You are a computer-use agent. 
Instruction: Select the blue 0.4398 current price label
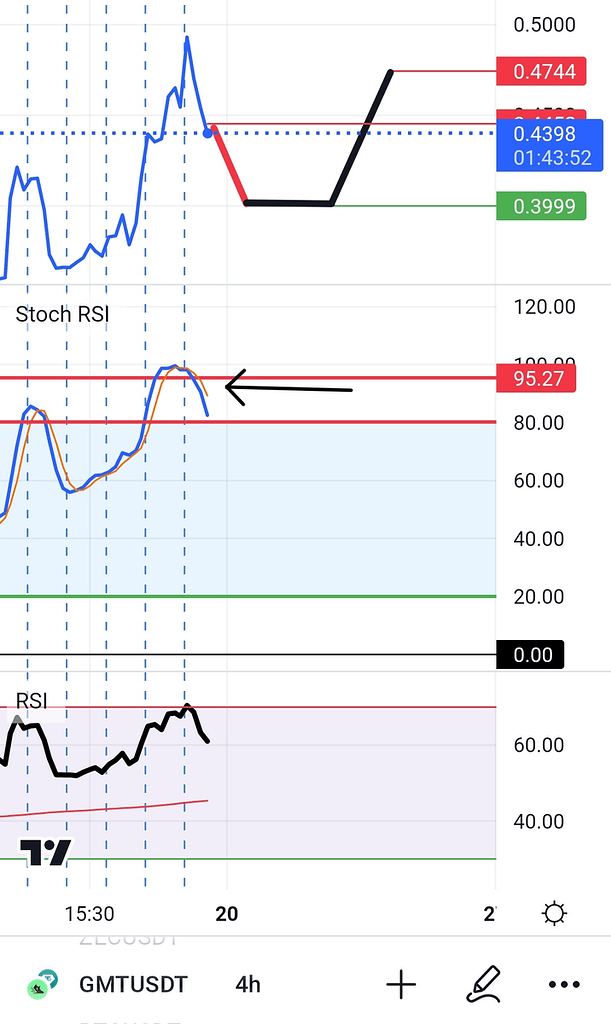[x=552, y=145]
